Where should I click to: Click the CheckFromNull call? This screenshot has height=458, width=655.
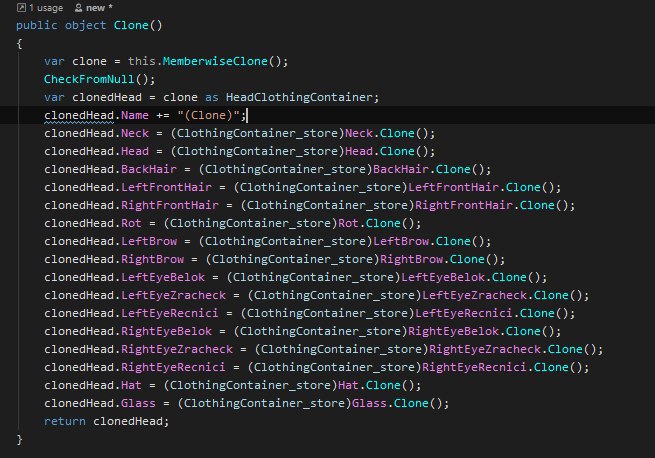(x=89, y=79)
